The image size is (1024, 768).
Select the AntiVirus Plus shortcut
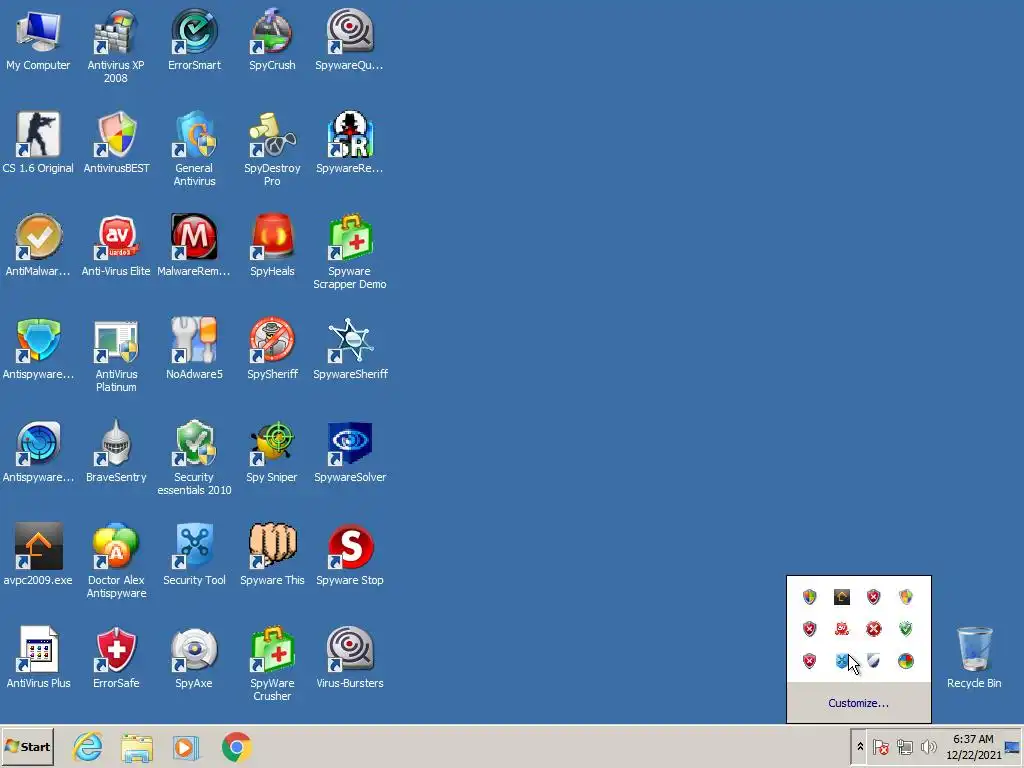(x=38, y=658)
